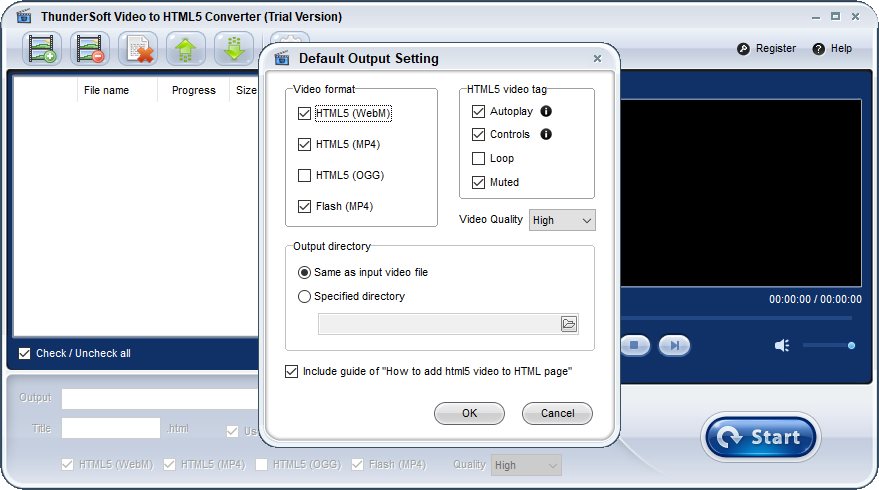Toggle Check / Uncheck all checkbox
Image resolution: width=879 pixels, height=490 pixels.
tap(25, 353)
